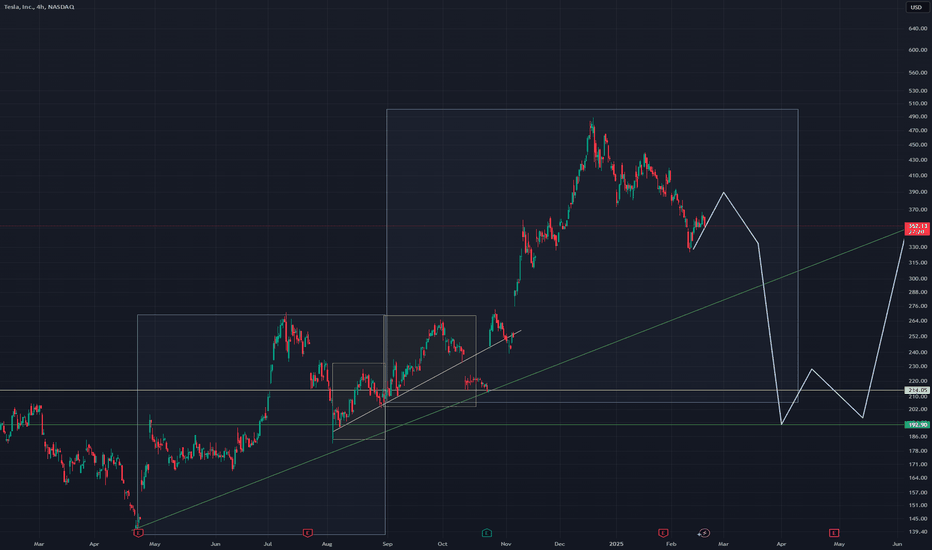Viewport: 932px width, 550px height.
Task: Click the Aug label on time axis
Action: [x=327, y=543]
